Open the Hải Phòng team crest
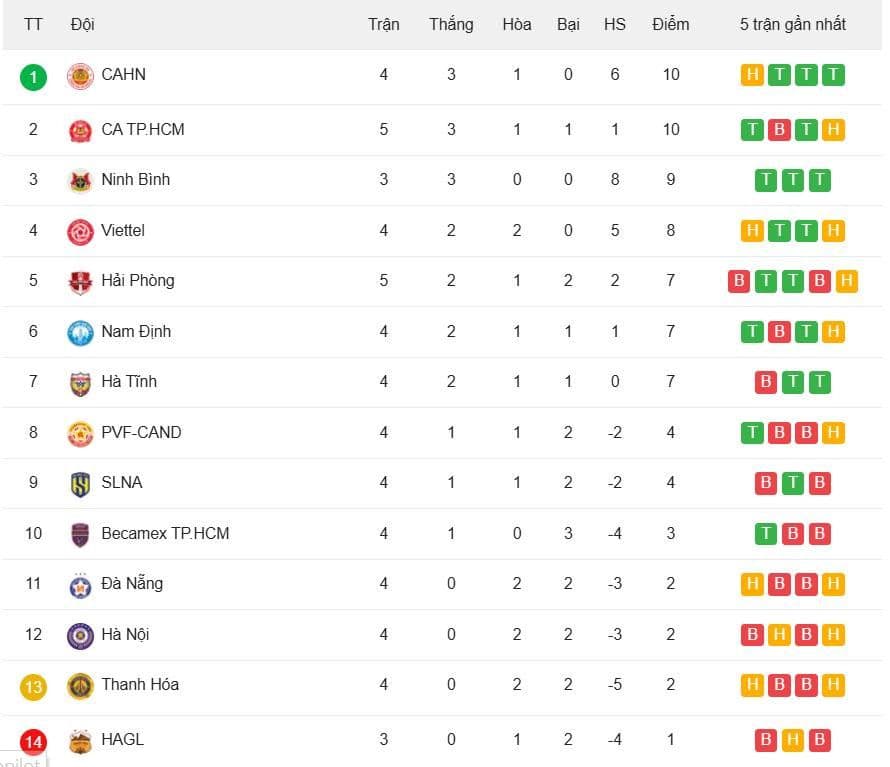Screen dimensions: 890x767 pos(80,282)
